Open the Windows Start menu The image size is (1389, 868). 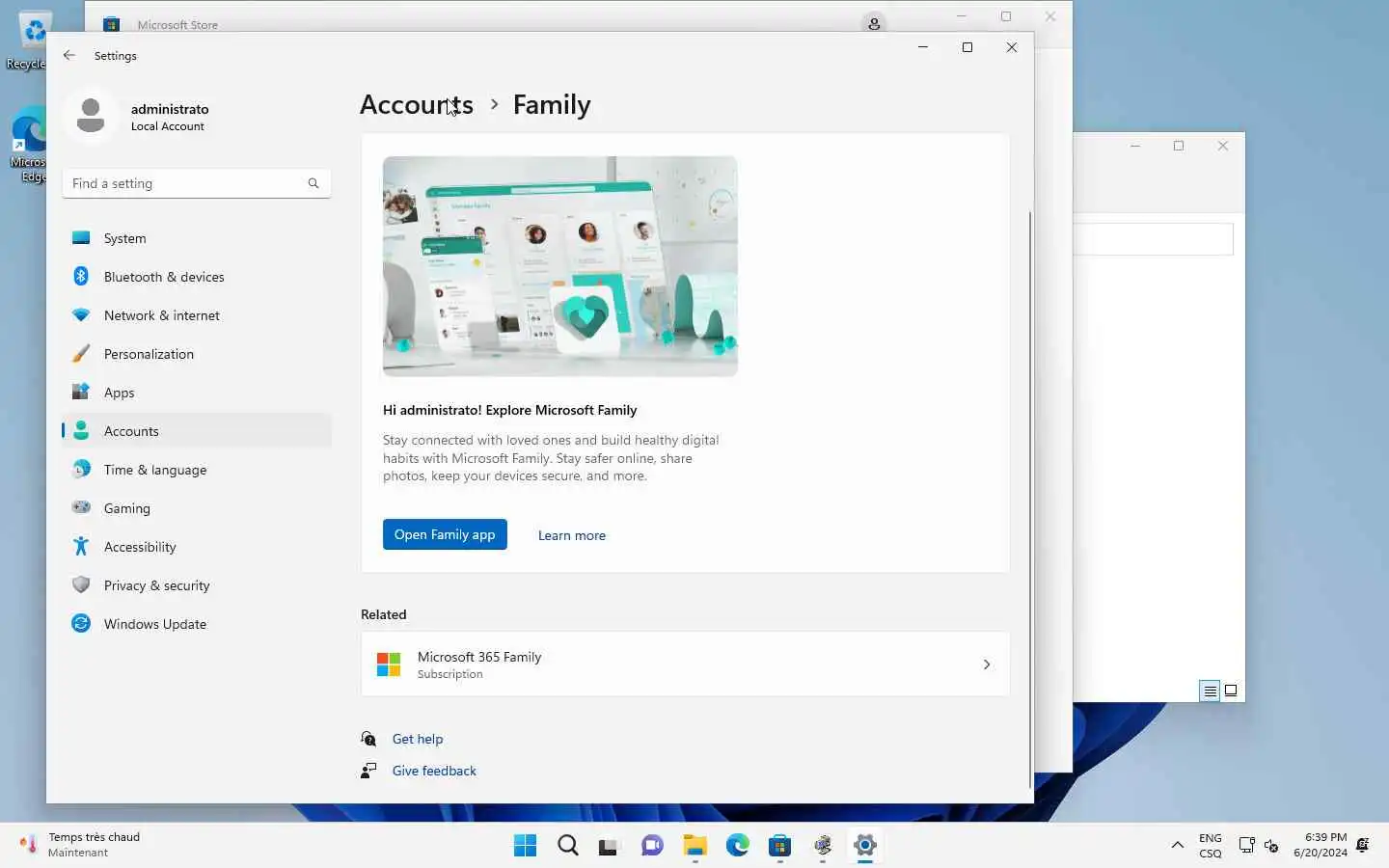coord(525,846)
